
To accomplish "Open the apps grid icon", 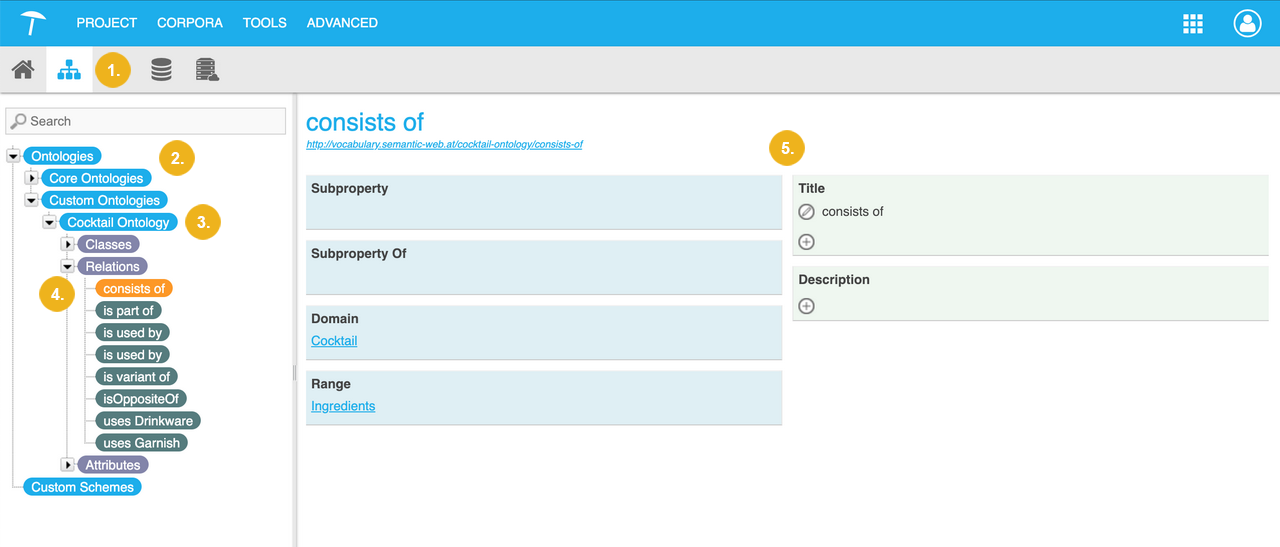I will [x=1192, y=24].
